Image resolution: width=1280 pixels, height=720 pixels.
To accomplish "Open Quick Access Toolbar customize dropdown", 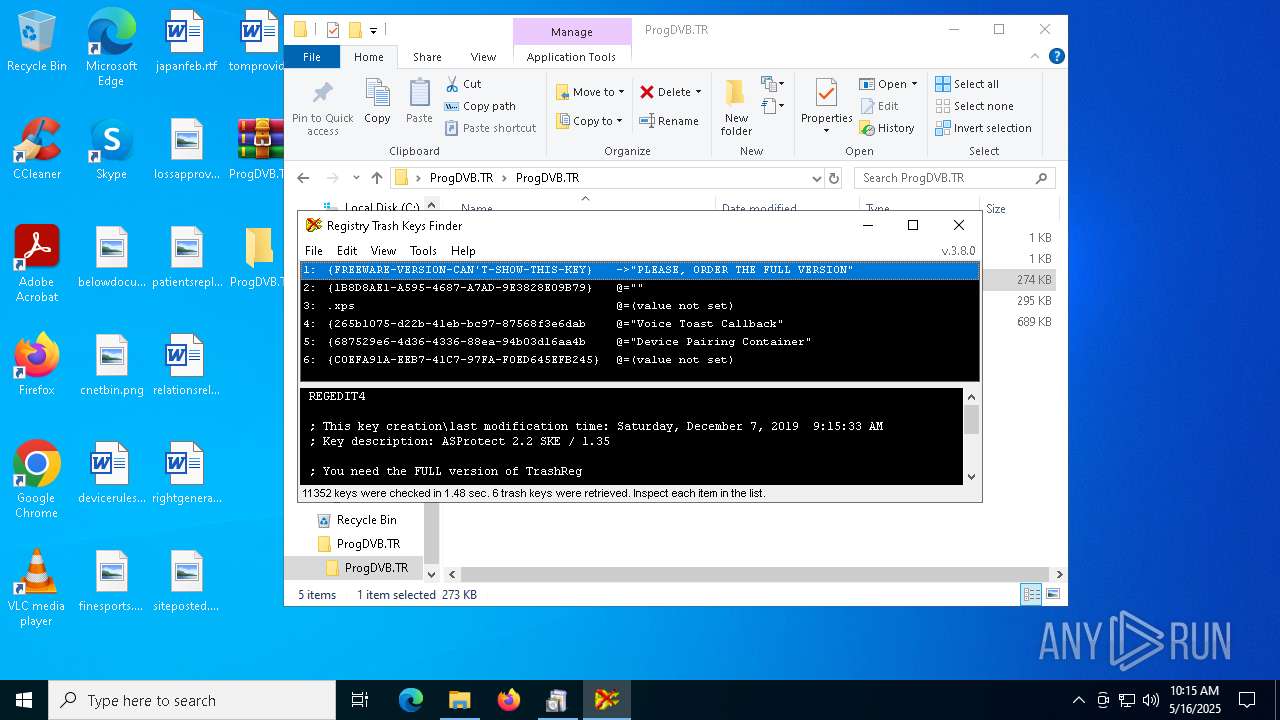I will point(373,31).
